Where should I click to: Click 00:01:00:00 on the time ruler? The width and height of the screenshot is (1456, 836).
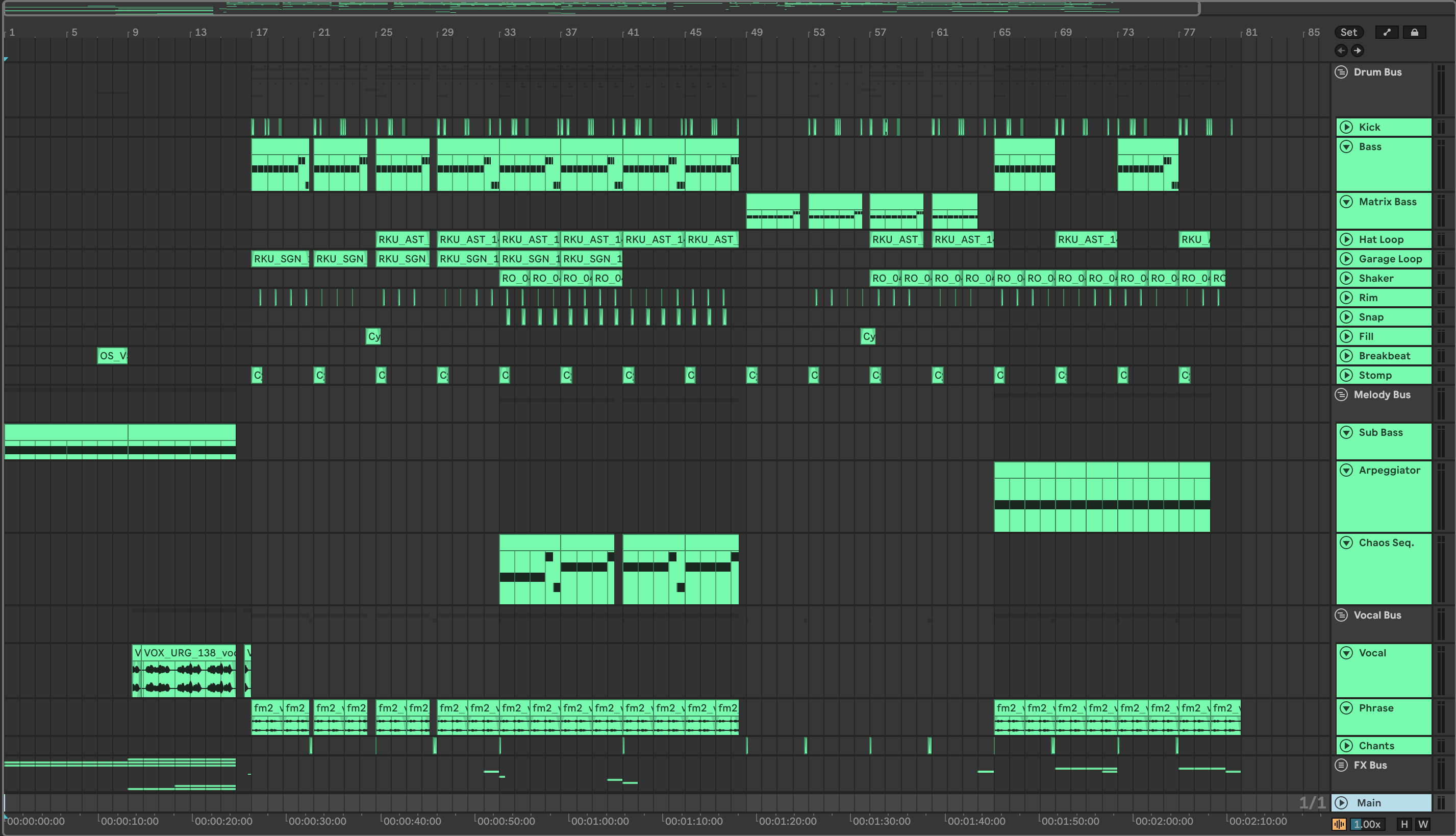(x=599, y=821)
